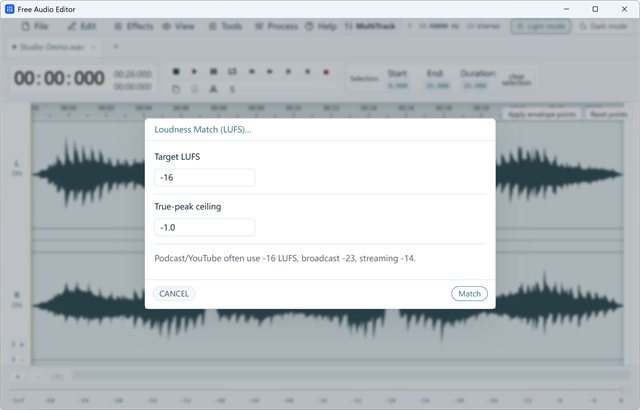Viewport: 640px width, 410px height.
Task: Toggle the R channel ON switch
Action: 17,305
